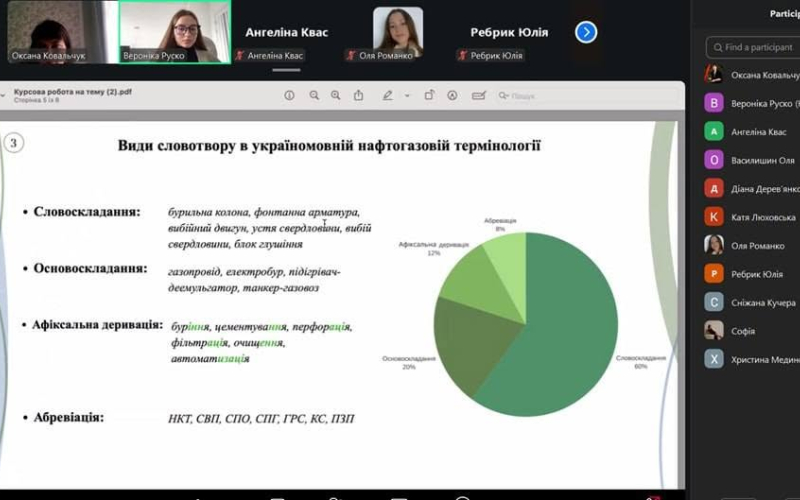The image size is (800, 500).
Task: Select Ангеліна Квас in participants list
Action: point(752,132)
